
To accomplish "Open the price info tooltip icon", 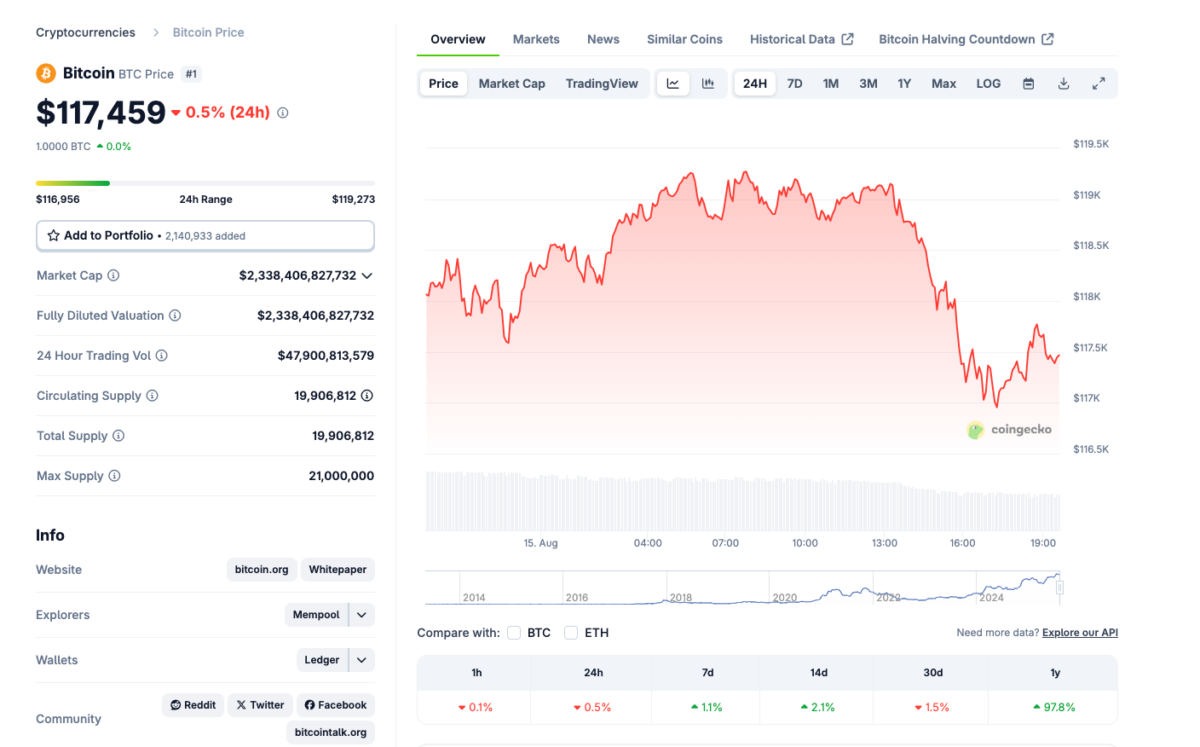I will (x=283, y=113).
